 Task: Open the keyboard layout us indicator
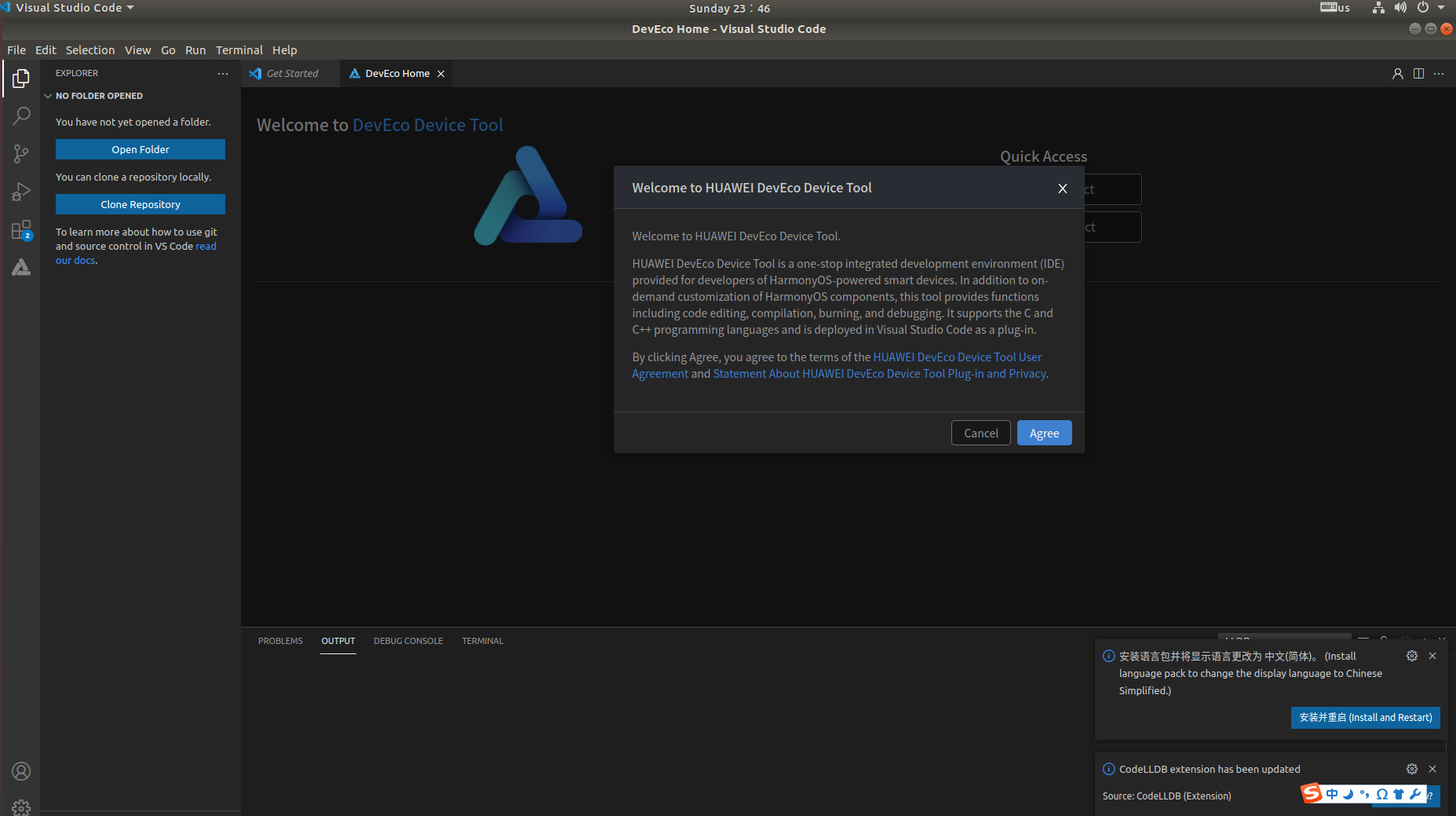1335,8
